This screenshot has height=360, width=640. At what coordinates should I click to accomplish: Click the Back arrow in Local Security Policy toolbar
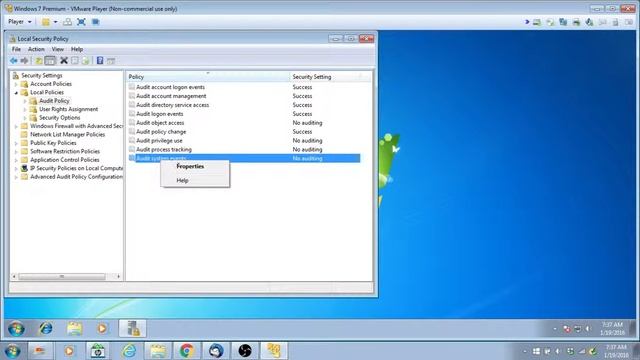coord(13,61)
